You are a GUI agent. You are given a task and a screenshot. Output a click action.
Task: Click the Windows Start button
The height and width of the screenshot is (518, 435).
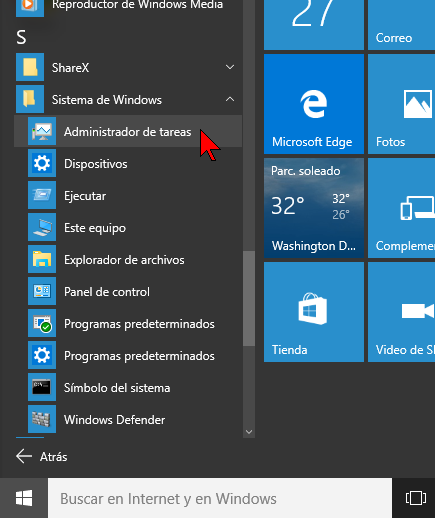coord(24,498)
